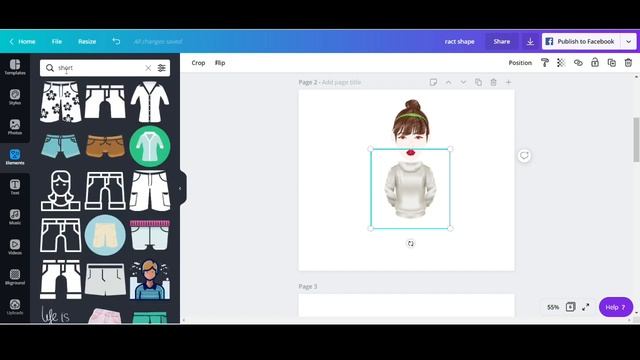Toggle the Lock icon
Viewport: 640px width, 360px height.
pyautogui.click(x=595, y=62)
